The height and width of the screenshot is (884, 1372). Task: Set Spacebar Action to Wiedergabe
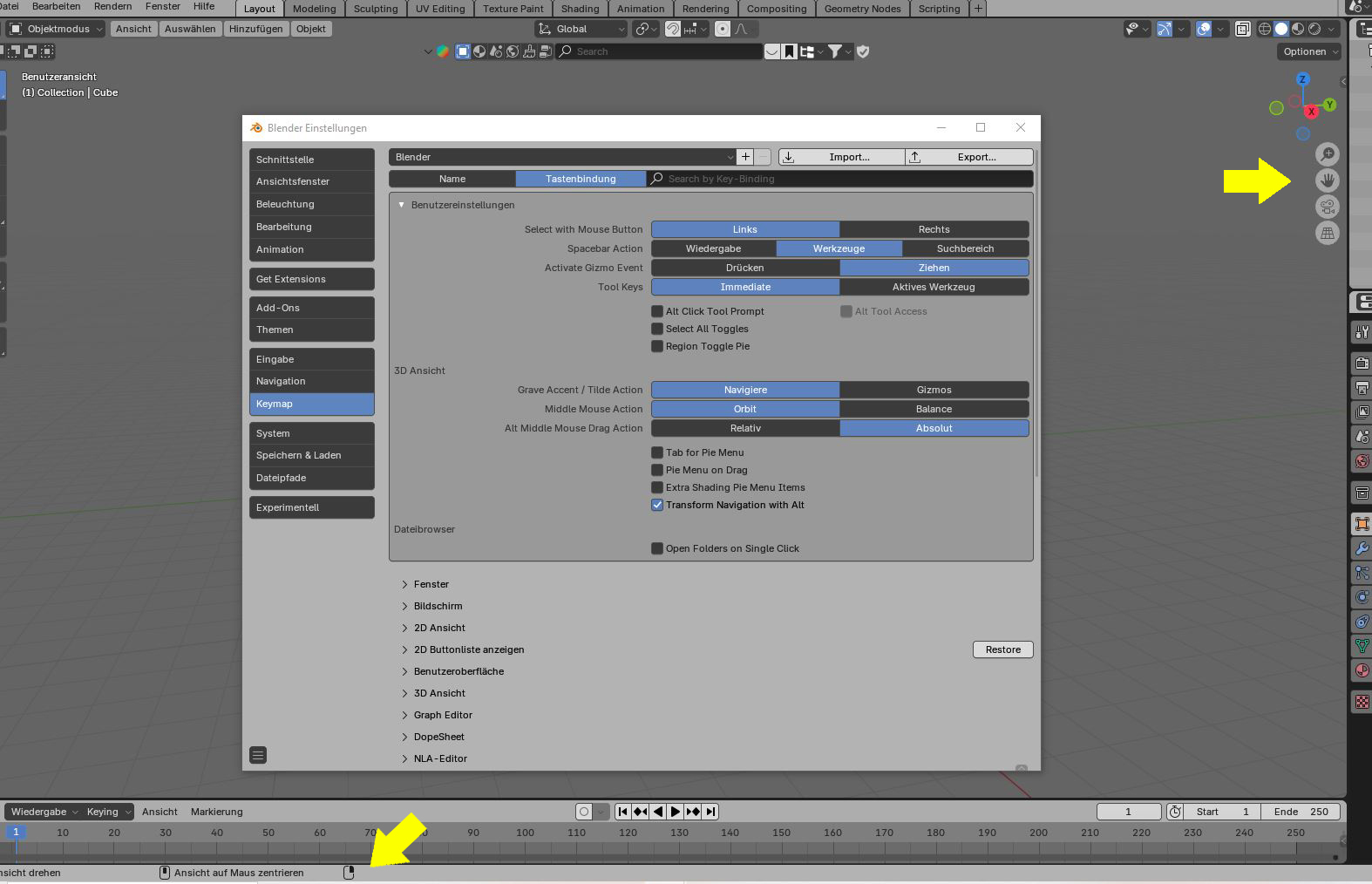coord(713,248)
